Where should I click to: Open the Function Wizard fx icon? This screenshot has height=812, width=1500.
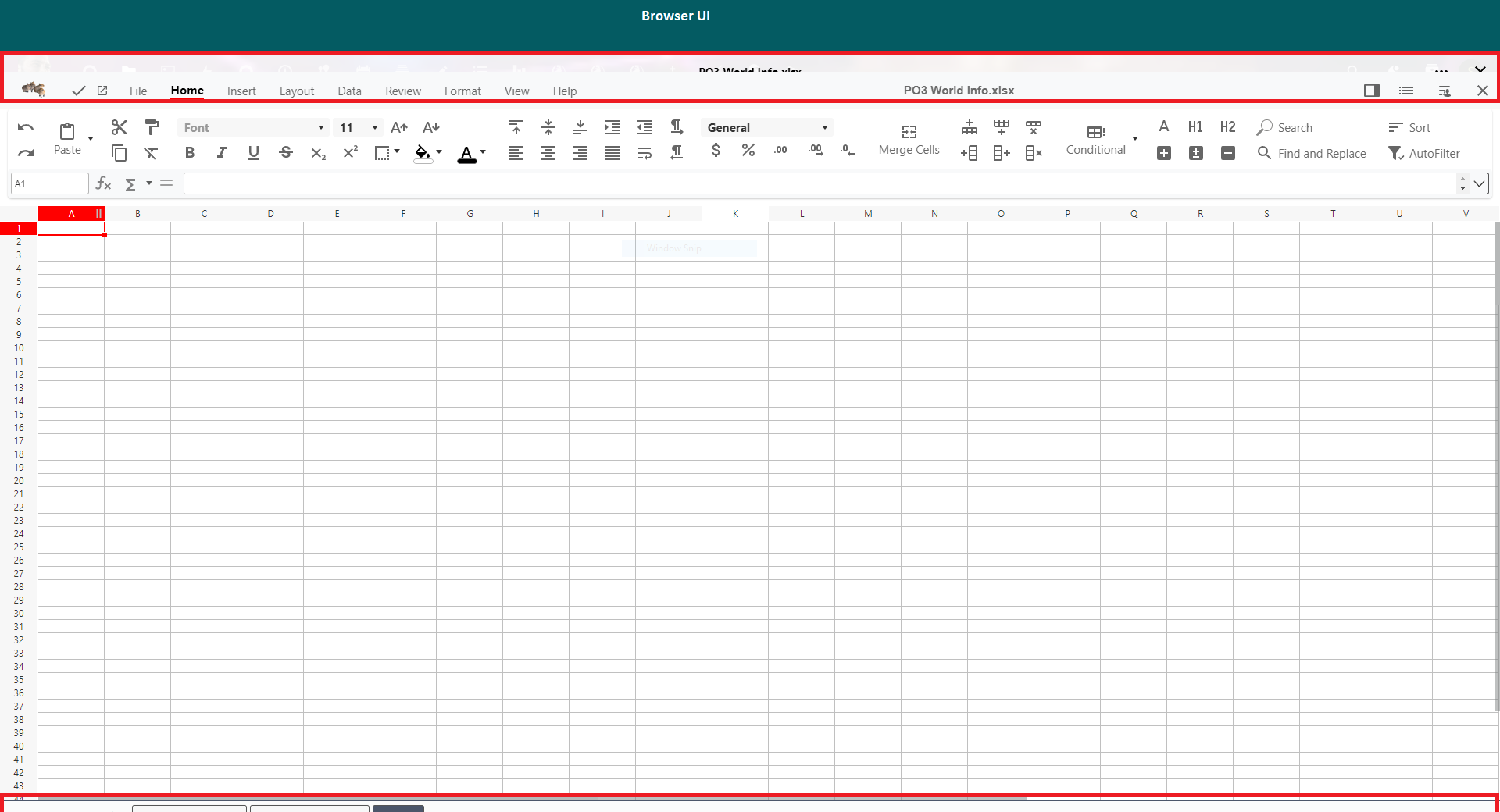pyautogui.click(x=103, y=183)
